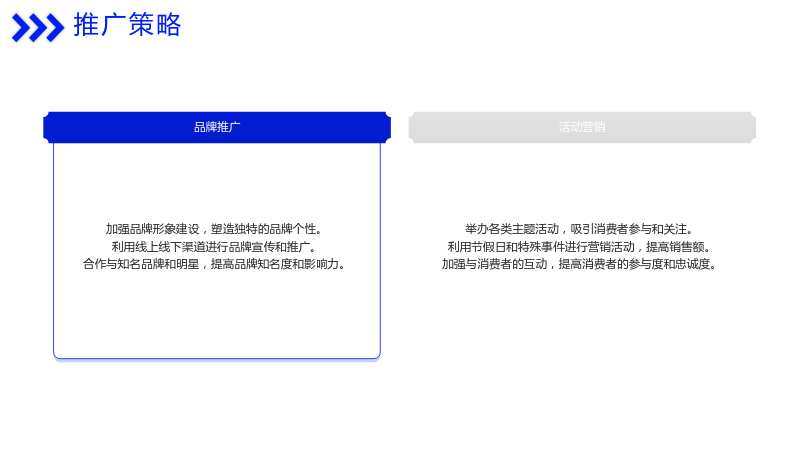Switch to the grey 活动营销 tab

(x=582, y=127)
